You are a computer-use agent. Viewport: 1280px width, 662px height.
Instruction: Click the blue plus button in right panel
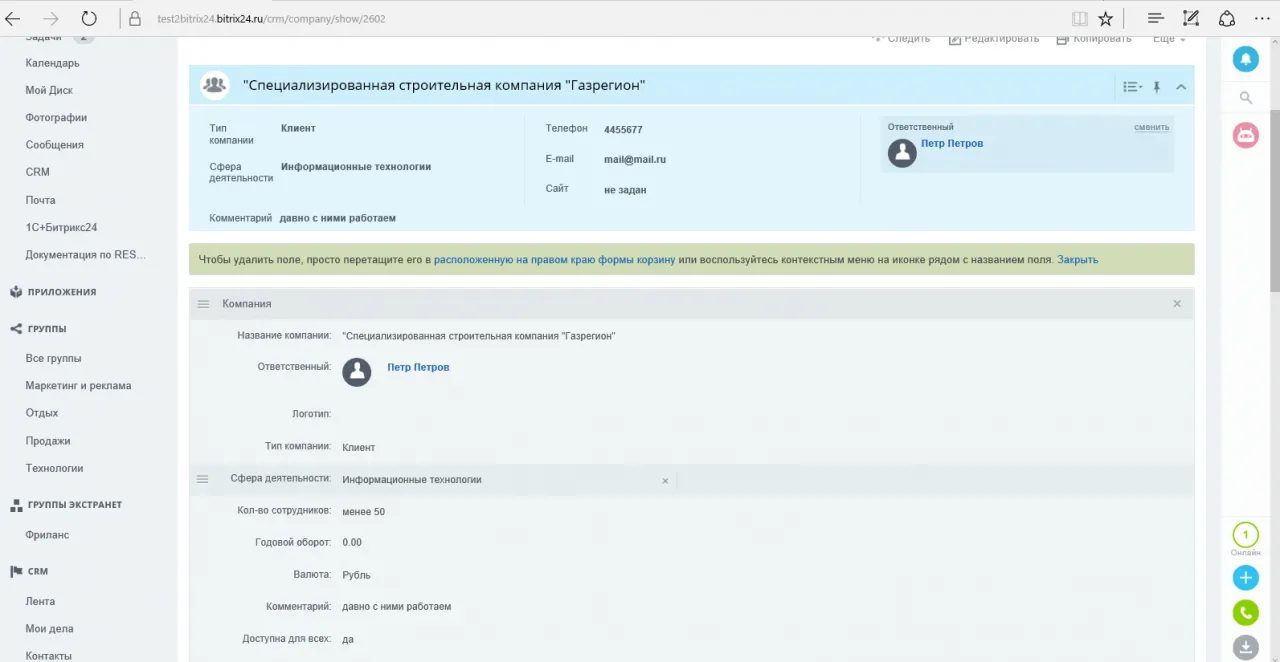point(1245,577)
